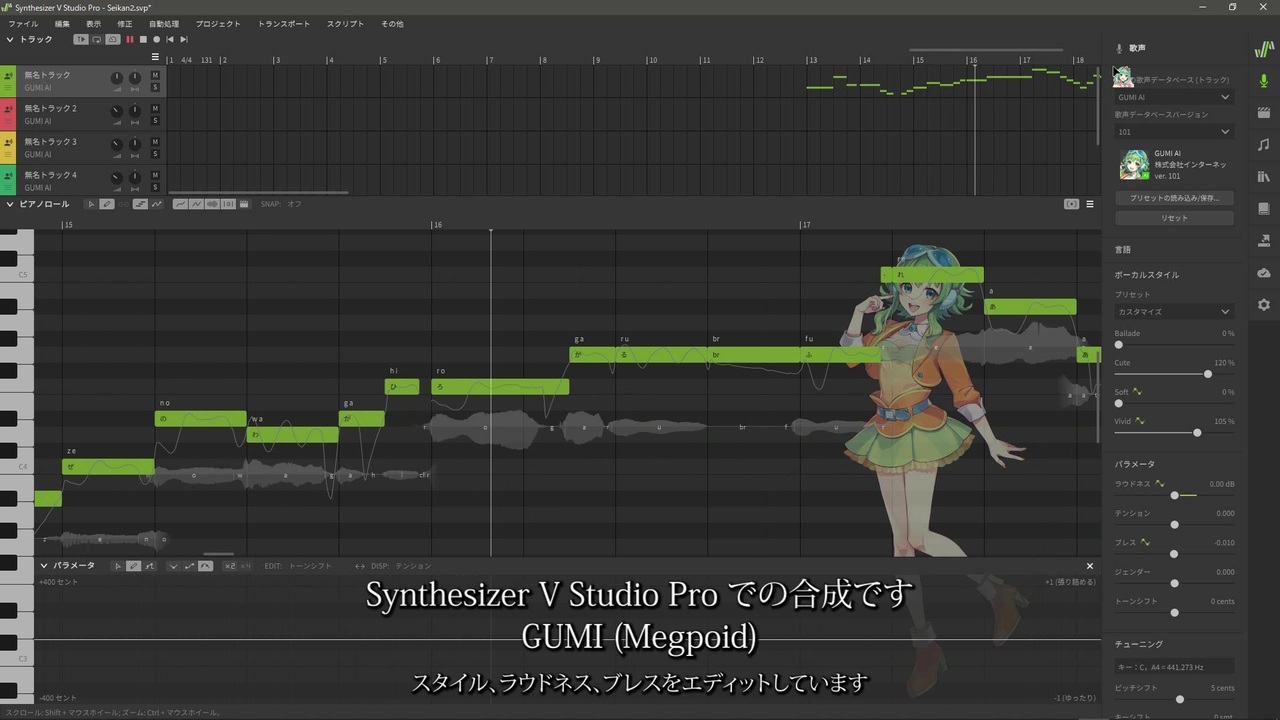Open the トランスポート menu
The height and width of the screenshot is (720, 1280).
point(284,23)
